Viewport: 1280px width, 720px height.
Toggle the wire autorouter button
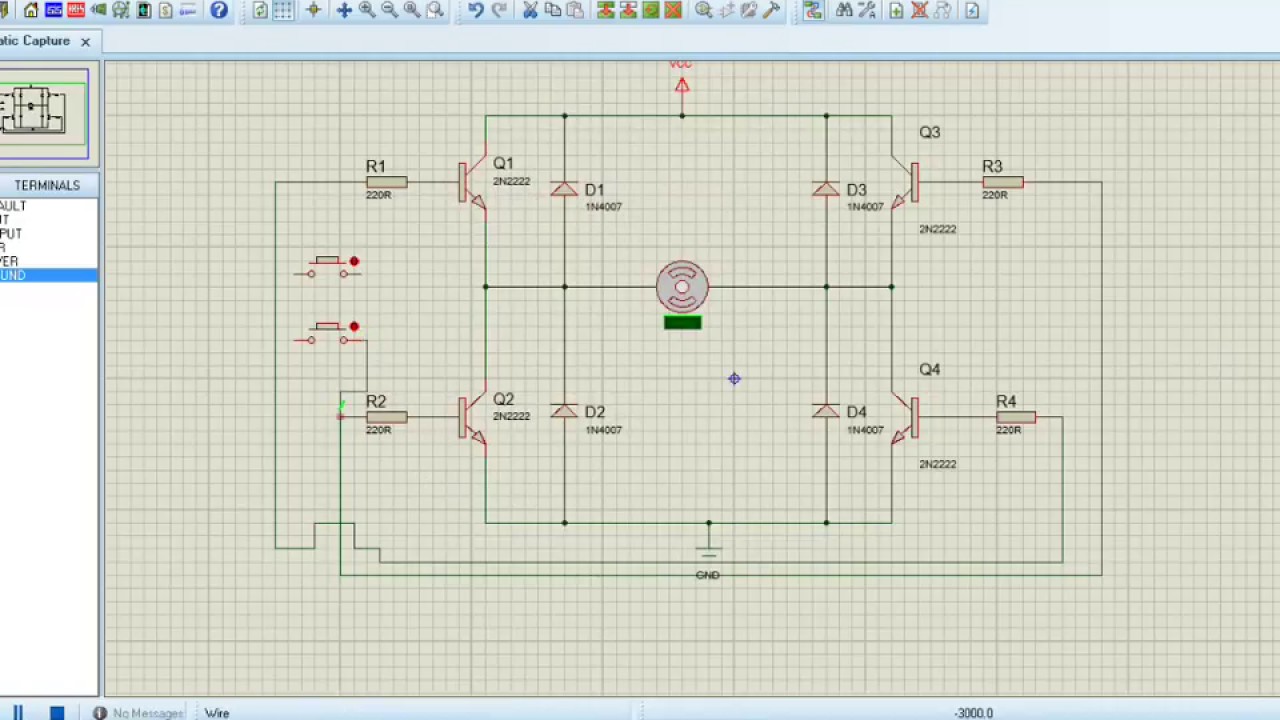[x=813, y=10]
